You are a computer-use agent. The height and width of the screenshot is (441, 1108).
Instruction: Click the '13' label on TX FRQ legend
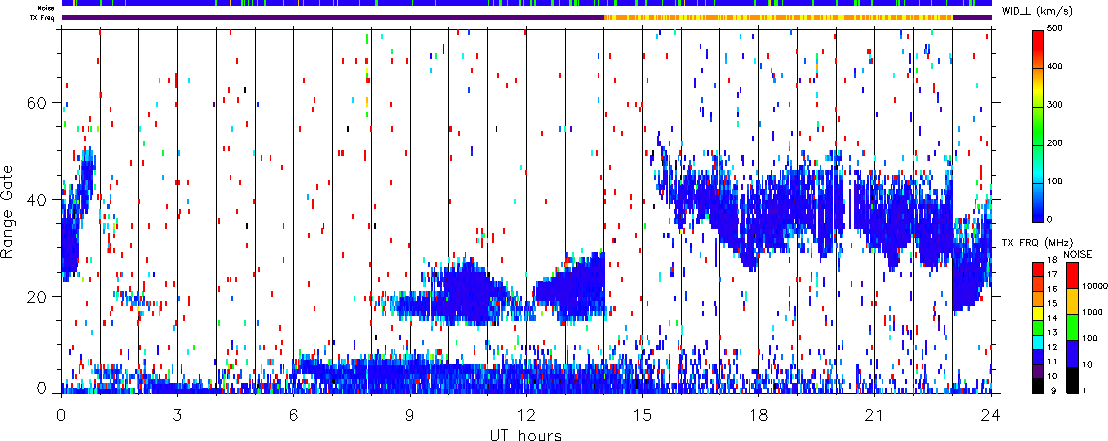coord(1054,332)
